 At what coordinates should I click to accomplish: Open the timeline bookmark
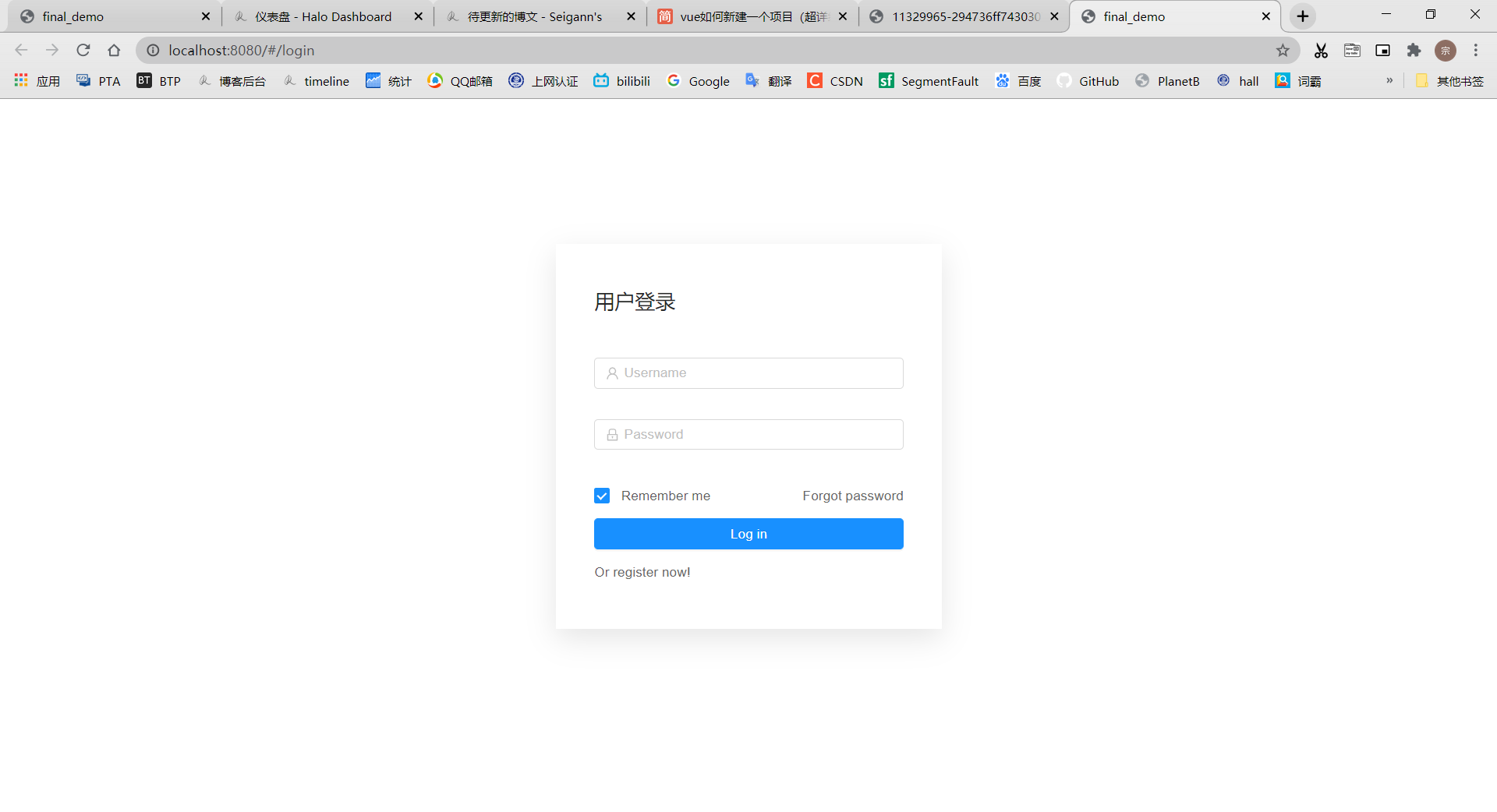[316, 81]
